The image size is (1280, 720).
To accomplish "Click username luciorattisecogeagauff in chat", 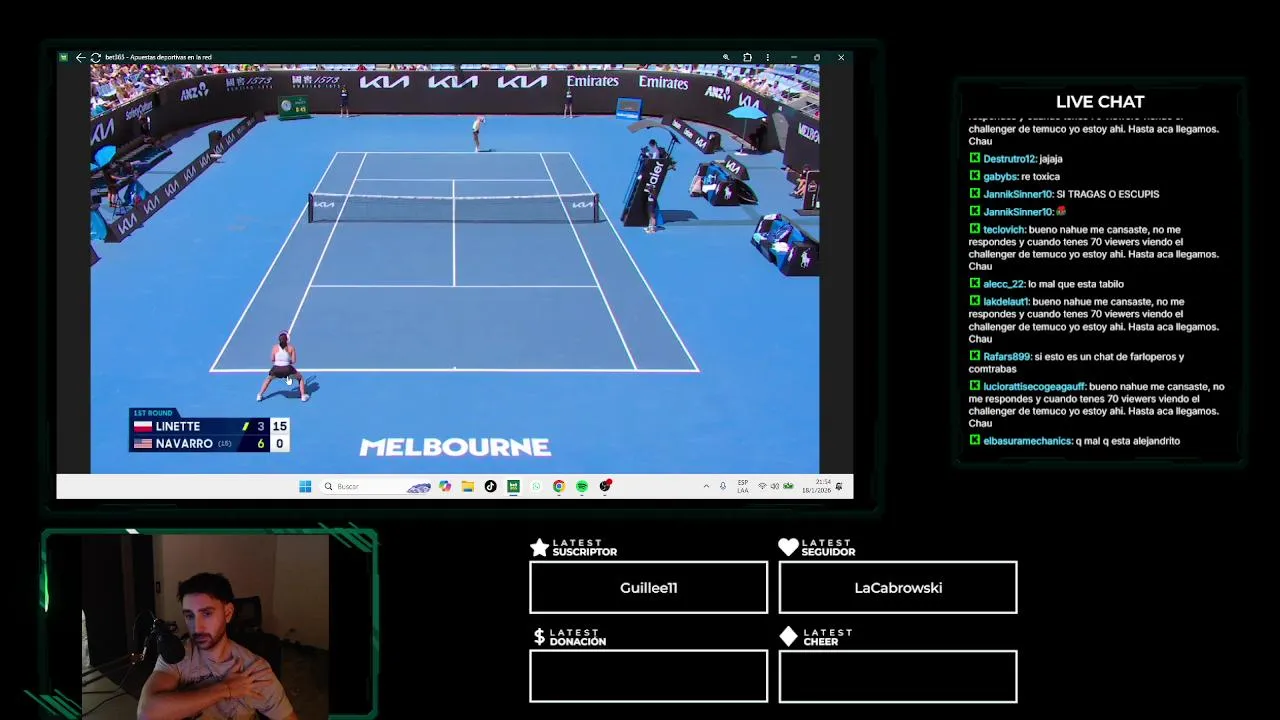I will (x=1034, y=387).
